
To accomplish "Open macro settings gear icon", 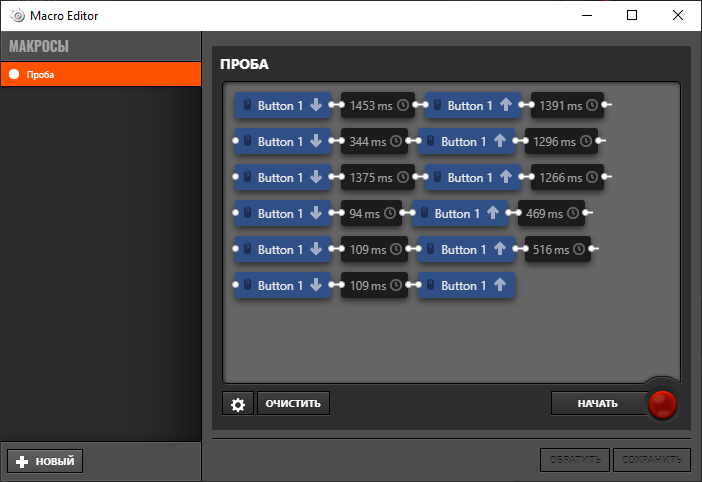I will click(238, 403).
